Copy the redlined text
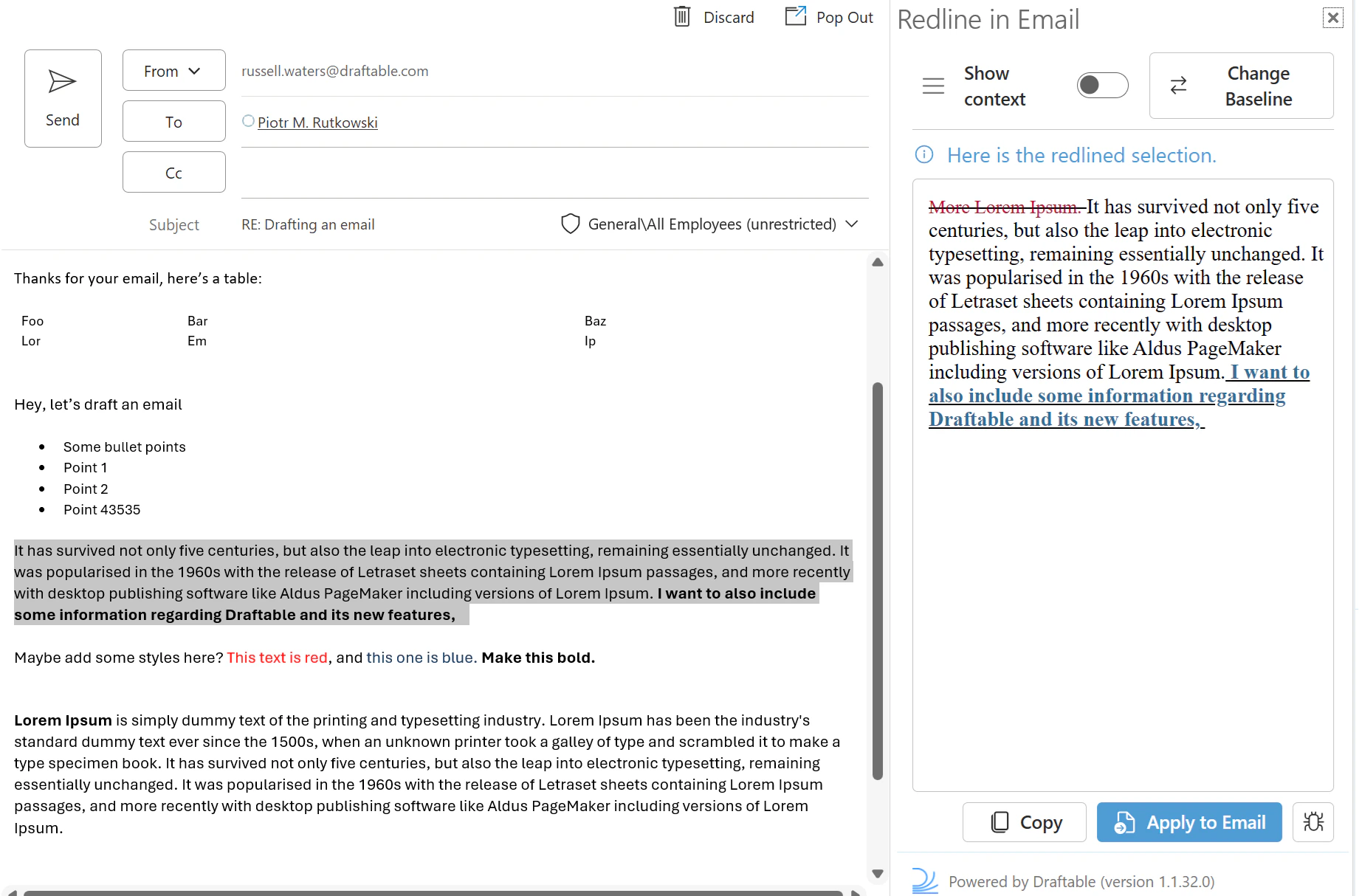The image size is (1359, 896). [x=1024, y=822]
